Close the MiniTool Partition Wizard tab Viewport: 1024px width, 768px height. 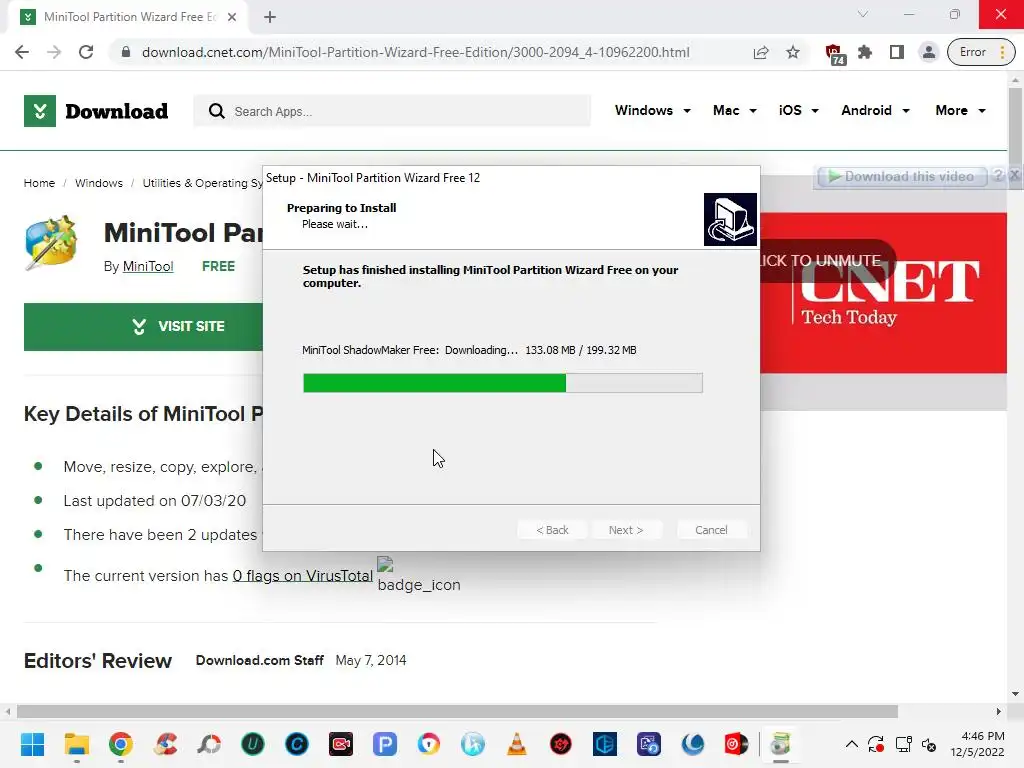232,17
